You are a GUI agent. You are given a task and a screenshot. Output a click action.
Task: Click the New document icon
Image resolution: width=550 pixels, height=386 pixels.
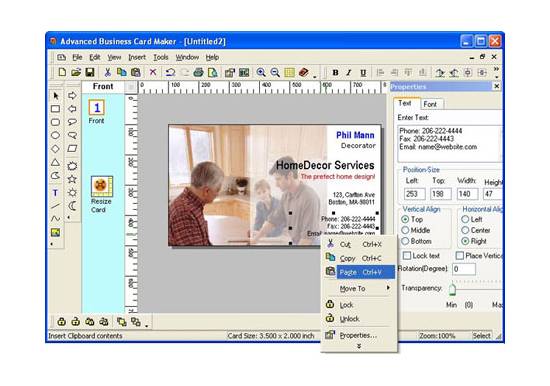[x=62, y=72]
